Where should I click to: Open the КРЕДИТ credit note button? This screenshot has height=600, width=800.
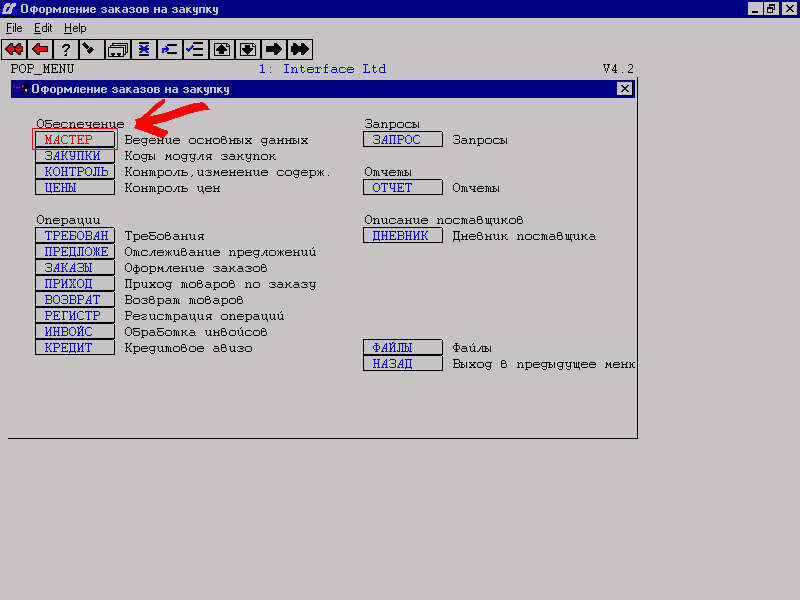tap(75, 347)
